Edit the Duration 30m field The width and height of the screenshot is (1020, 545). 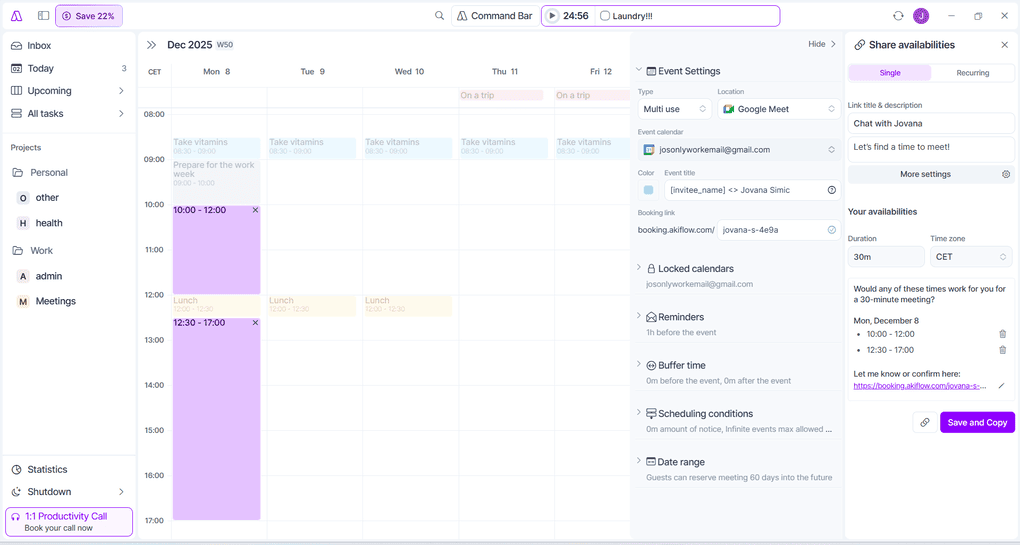[x=886, y=257]
